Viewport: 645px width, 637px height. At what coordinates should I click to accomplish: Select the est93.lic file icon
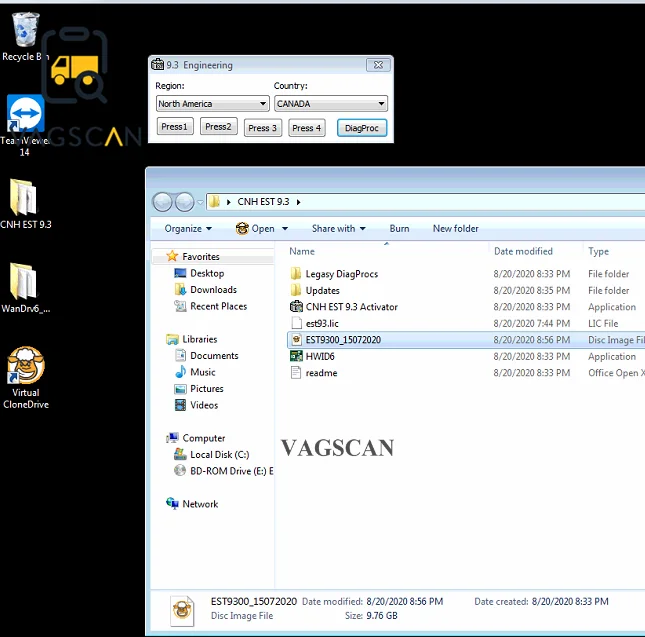click(296, 323)
